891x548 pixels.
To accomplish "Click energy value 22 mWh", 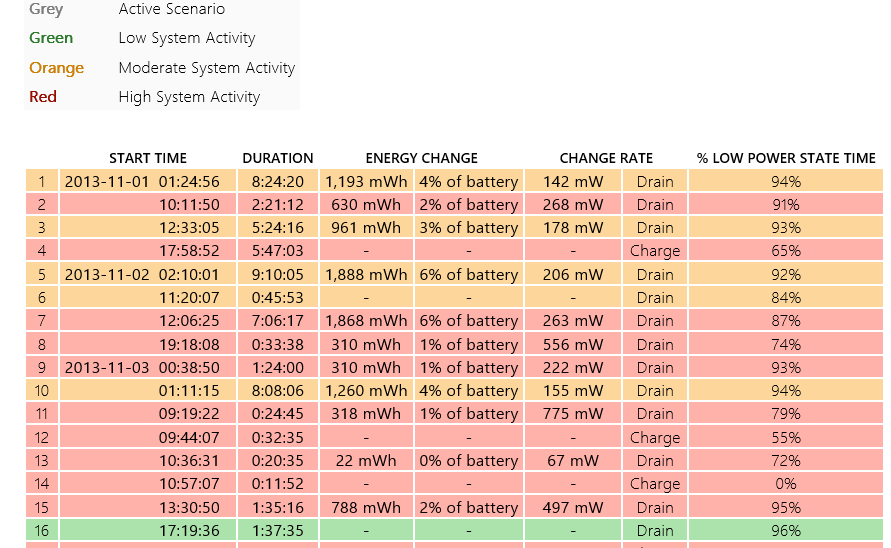I will (x=366, y=460).
